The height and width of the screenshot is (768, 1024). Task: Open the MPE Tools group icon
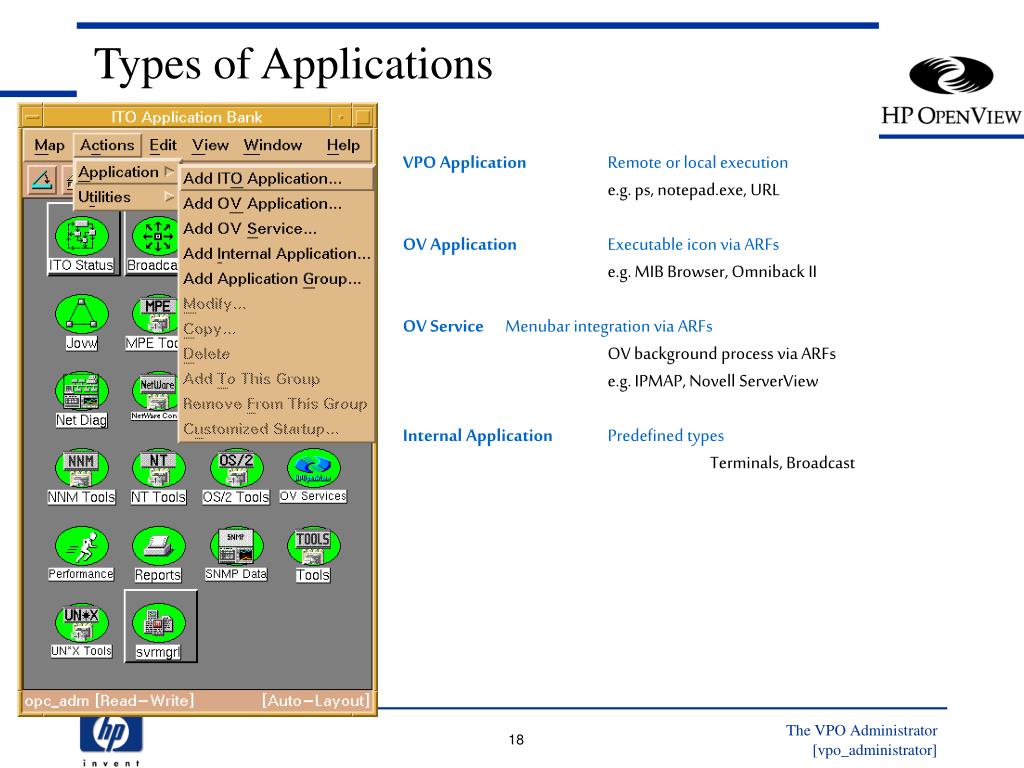155,314
